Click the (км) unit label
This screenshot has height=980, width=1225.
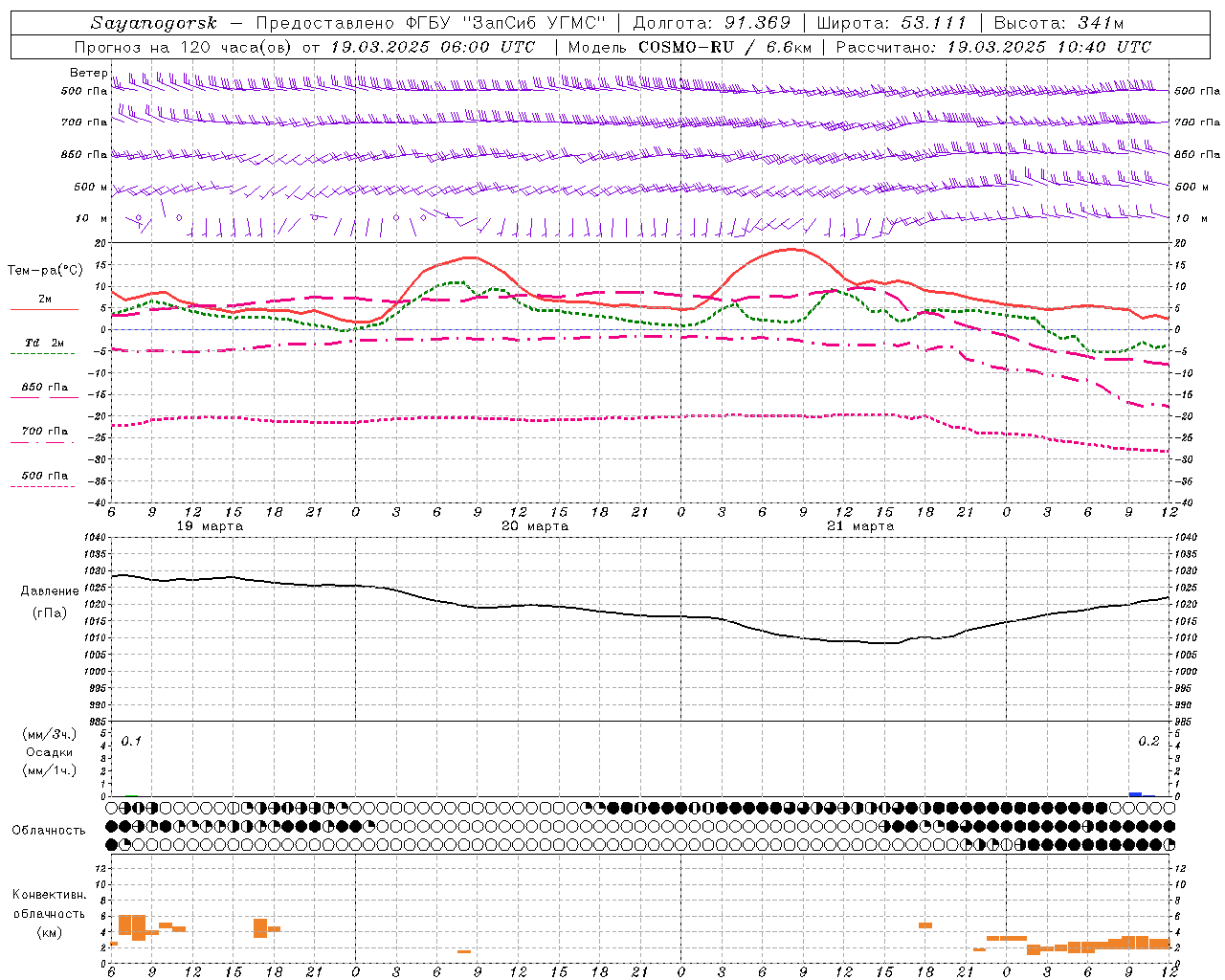[50, 932]
